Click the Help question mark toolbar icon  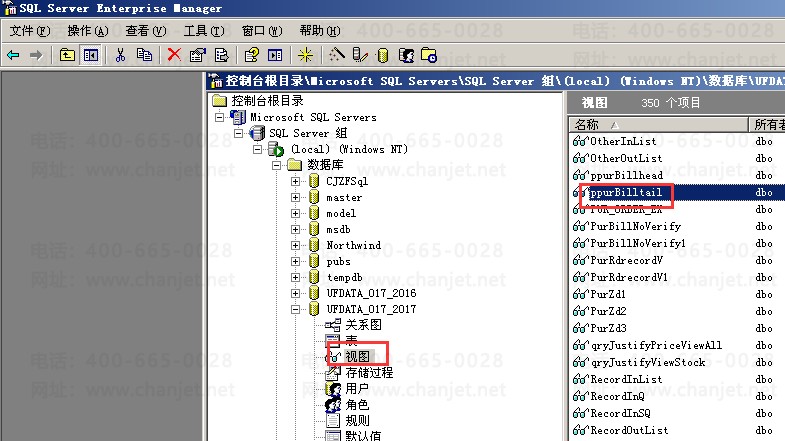tap(251, 55)
